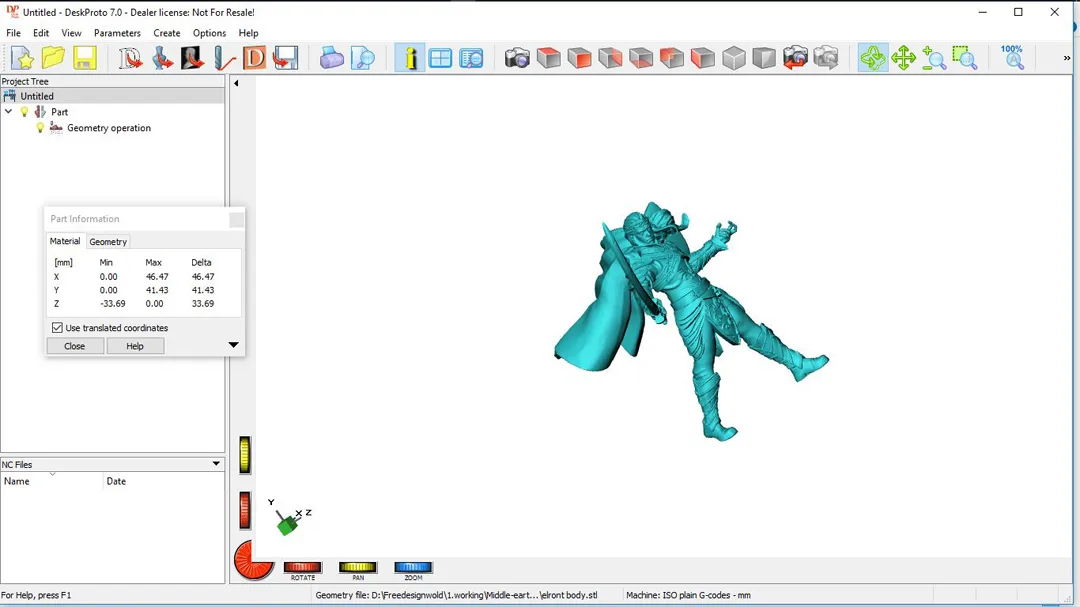This screenshot has height=607, width=1080.
Task: Click the Machine: ISO plain G-codes status text
Action: 688,595
